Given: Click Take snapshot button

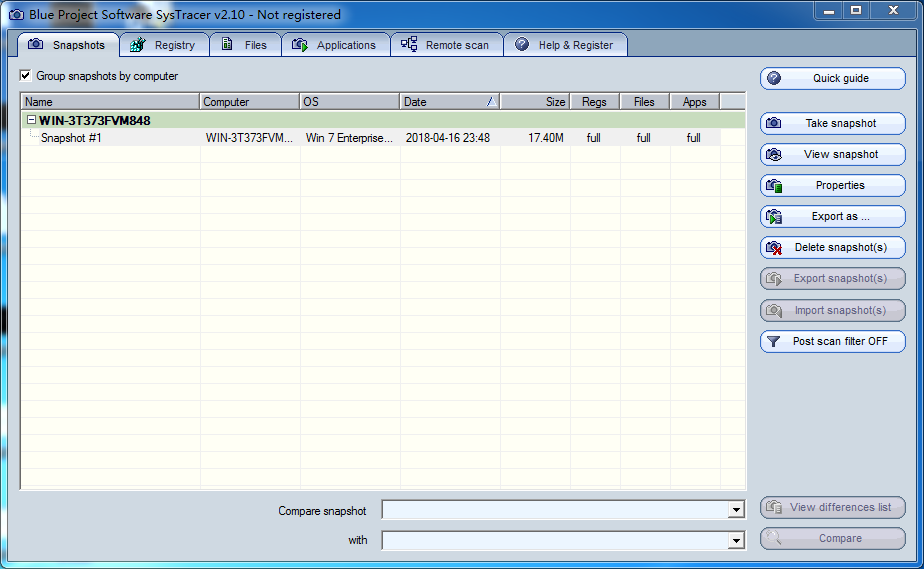Looking at the screenshot, I should [833, 123].
